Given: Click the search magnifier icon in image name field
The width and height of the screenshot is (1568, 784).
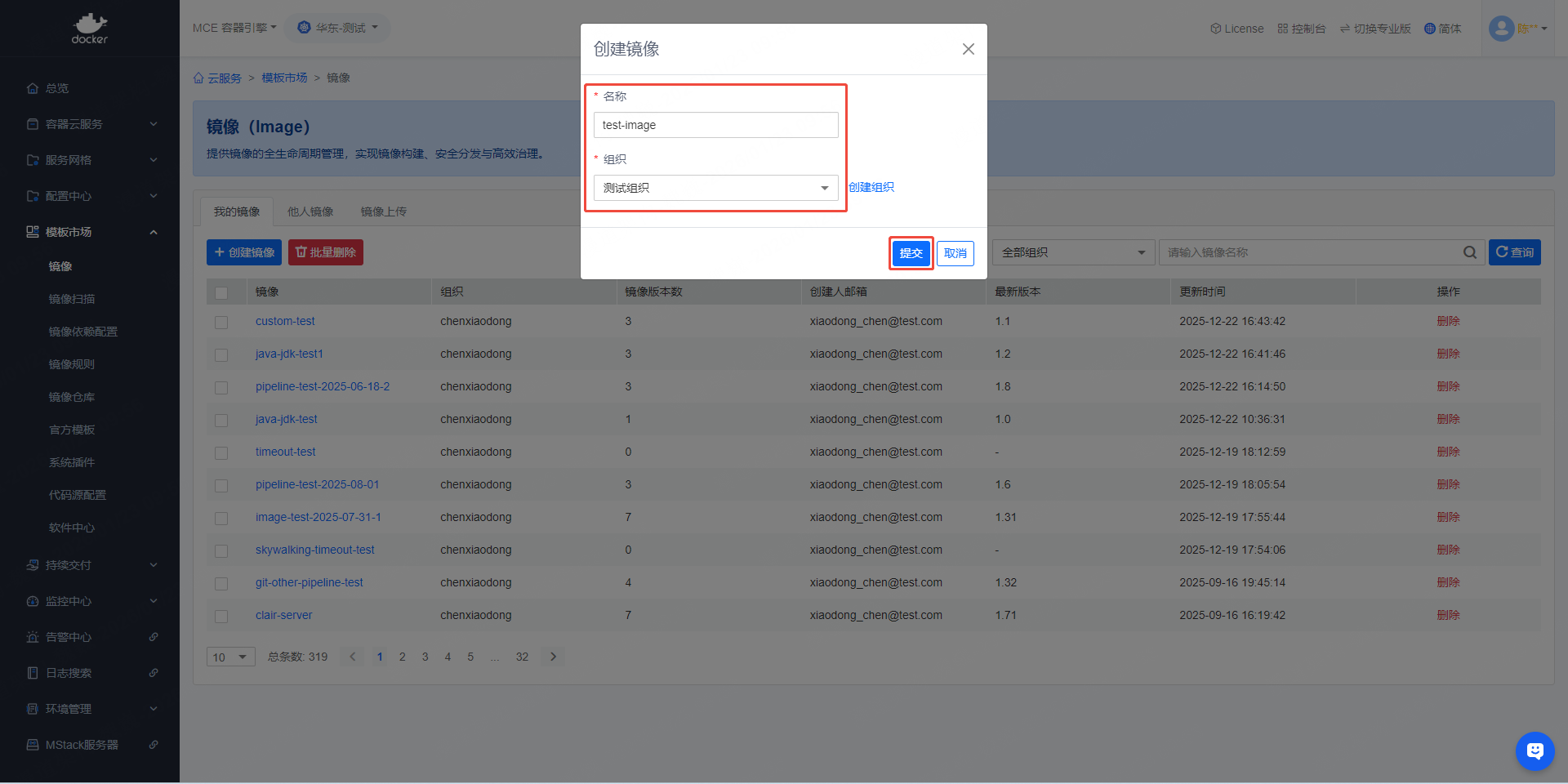Looking at the screenshot, I should (1469, 252).
